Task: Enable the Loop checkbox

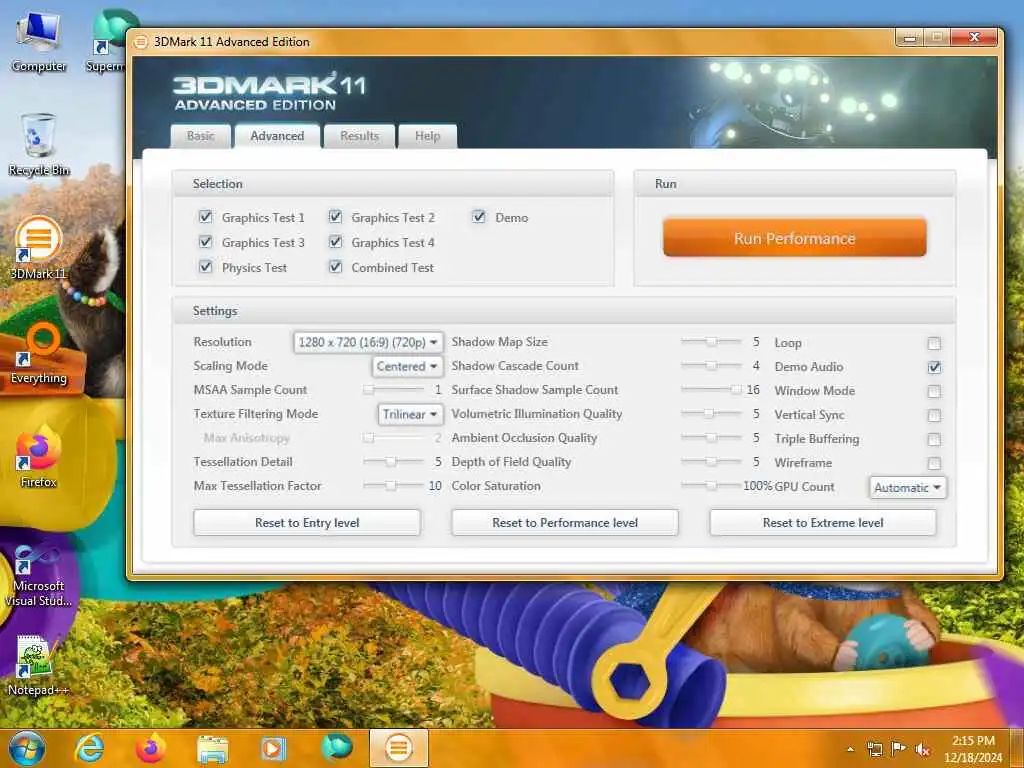Action: point(935,344)
